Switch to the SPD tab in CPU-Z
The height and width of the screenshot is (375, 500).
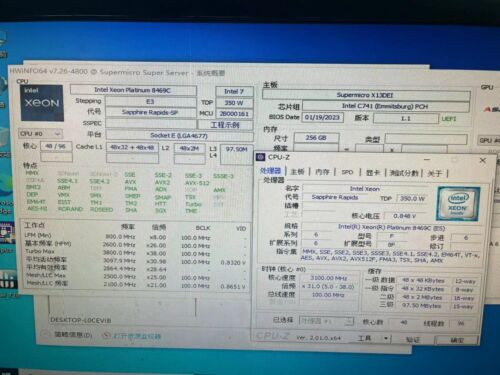[x=347, y=172]
